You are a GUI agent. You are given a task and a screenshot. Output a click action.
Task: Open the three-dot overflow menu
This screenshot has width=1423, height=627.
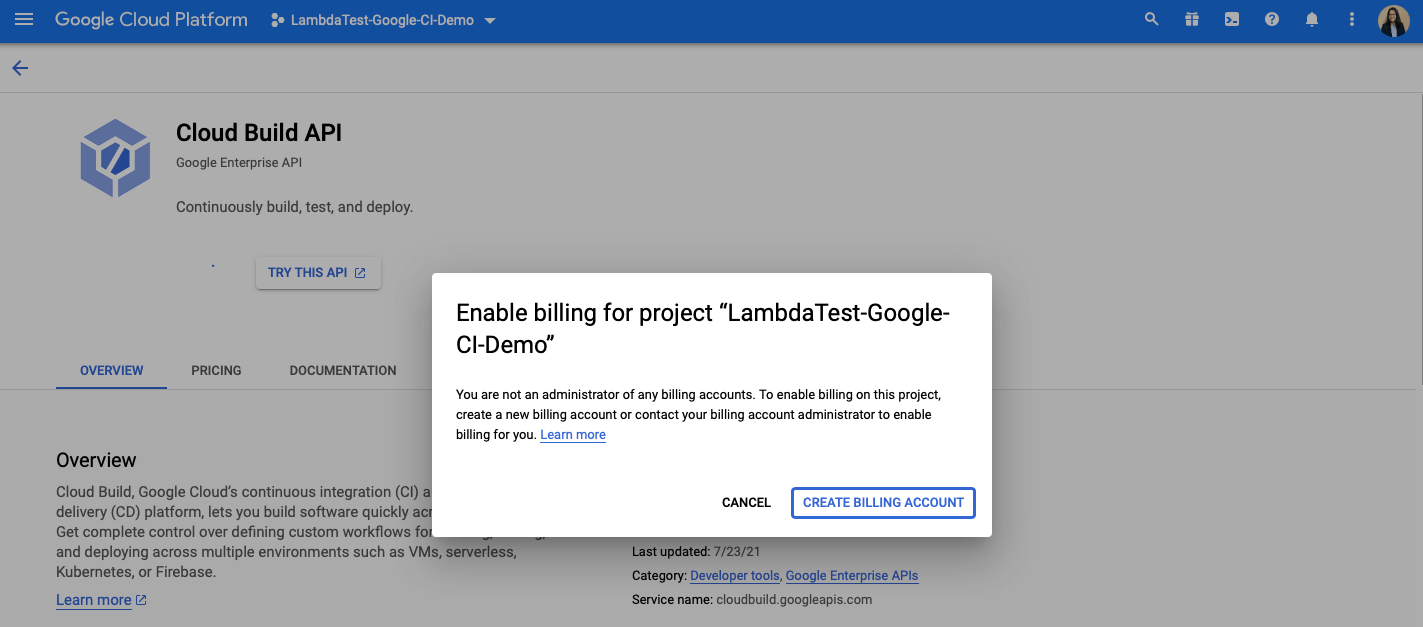pyautogui.click(x=1351, y=19)
